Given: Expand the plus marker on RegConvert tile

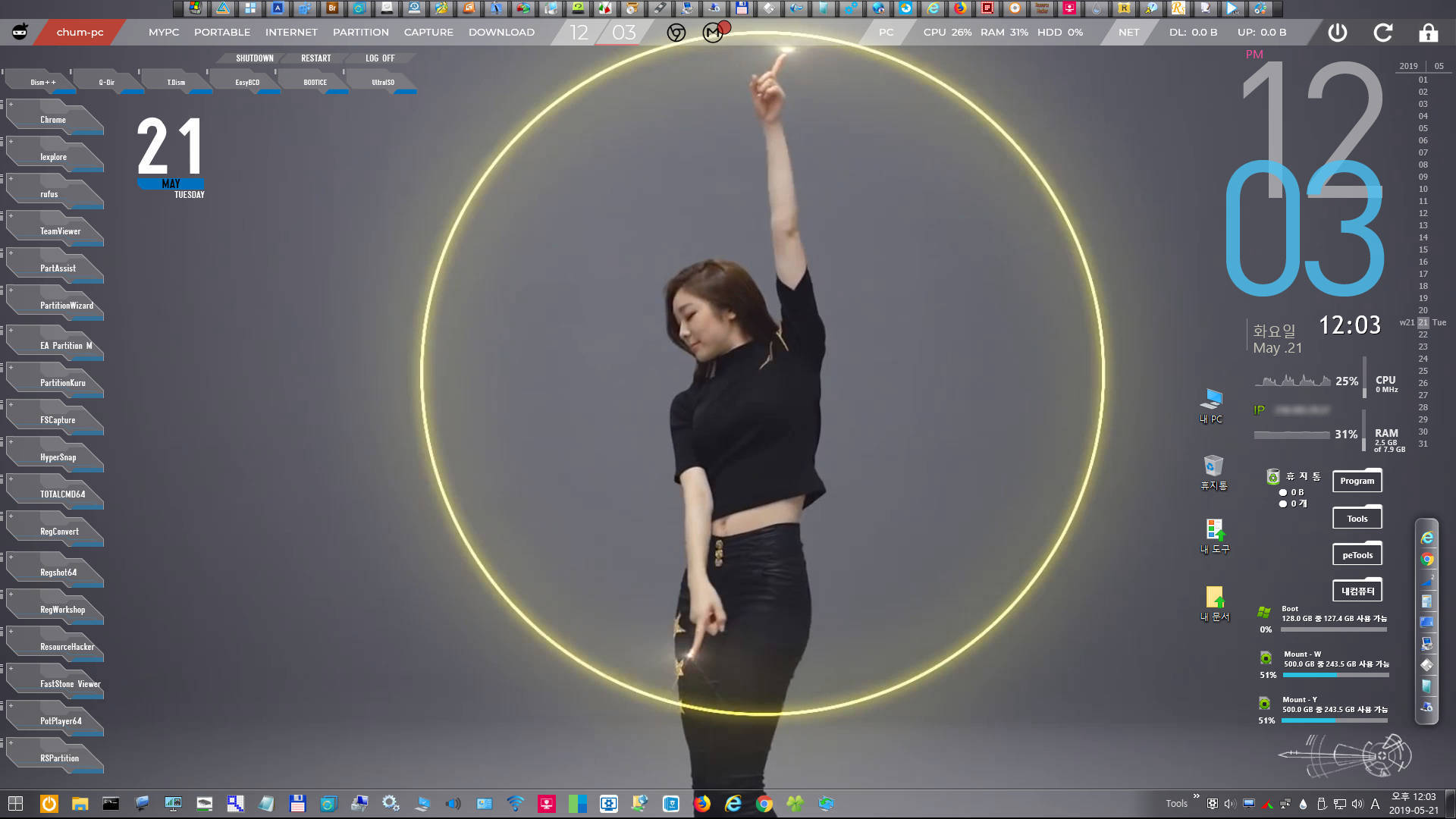Looking at the screenshot, I should click(x=11, y=516).
